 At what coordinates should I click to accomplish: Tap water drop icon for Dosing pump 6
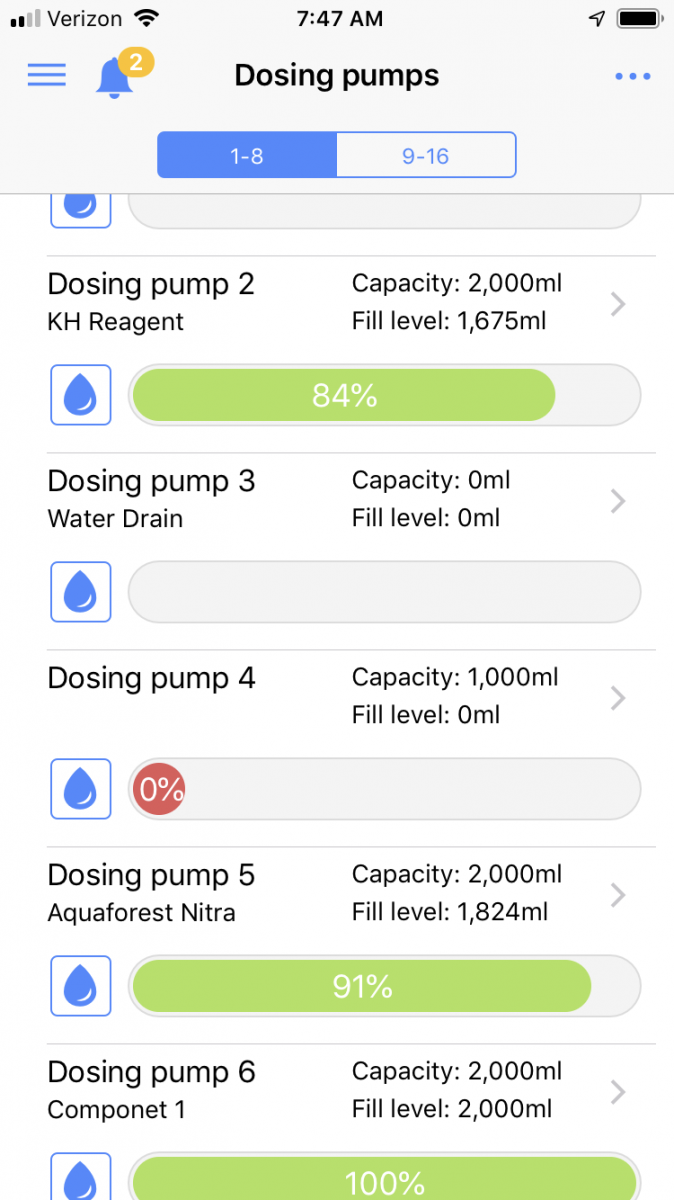pos(80,1180)
